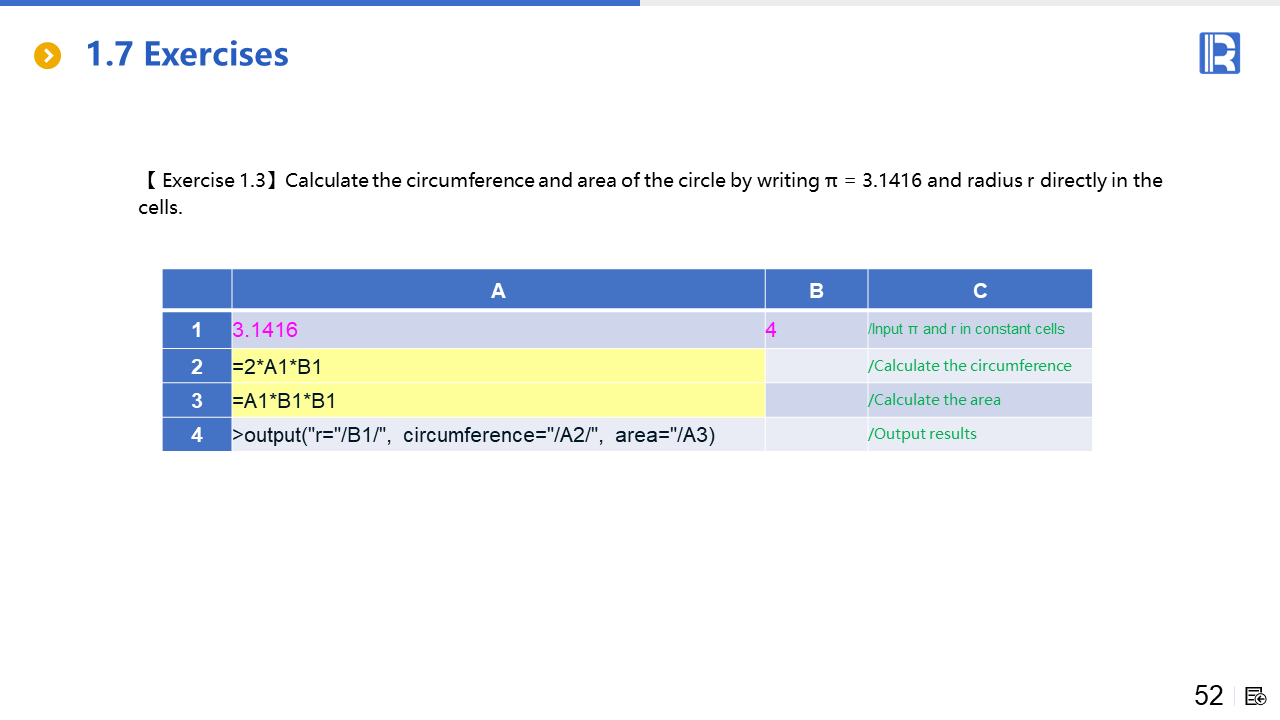
Task: Click the cell containing 3.1416
Action: [x=498, y=330]
